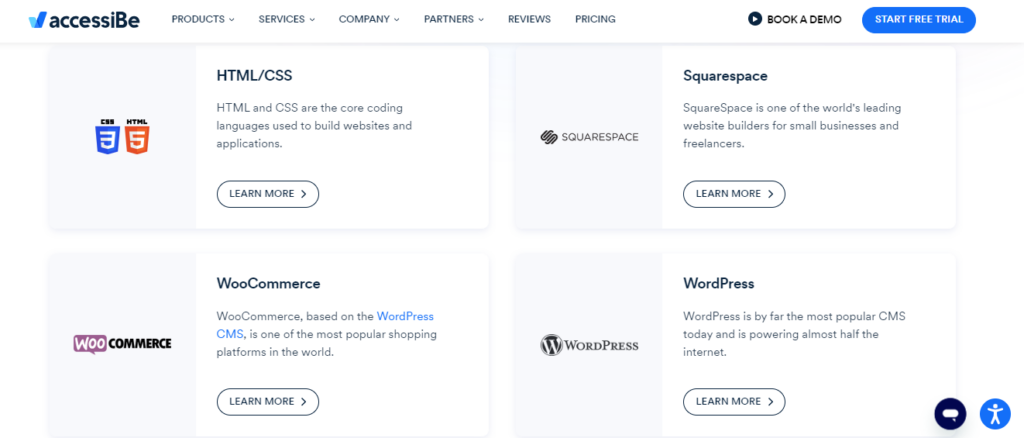Open the accessibility widget icon
Image resolution: width=1024 pixels, height=438 pixels.
pyautogui.click(x=995, y=413)
